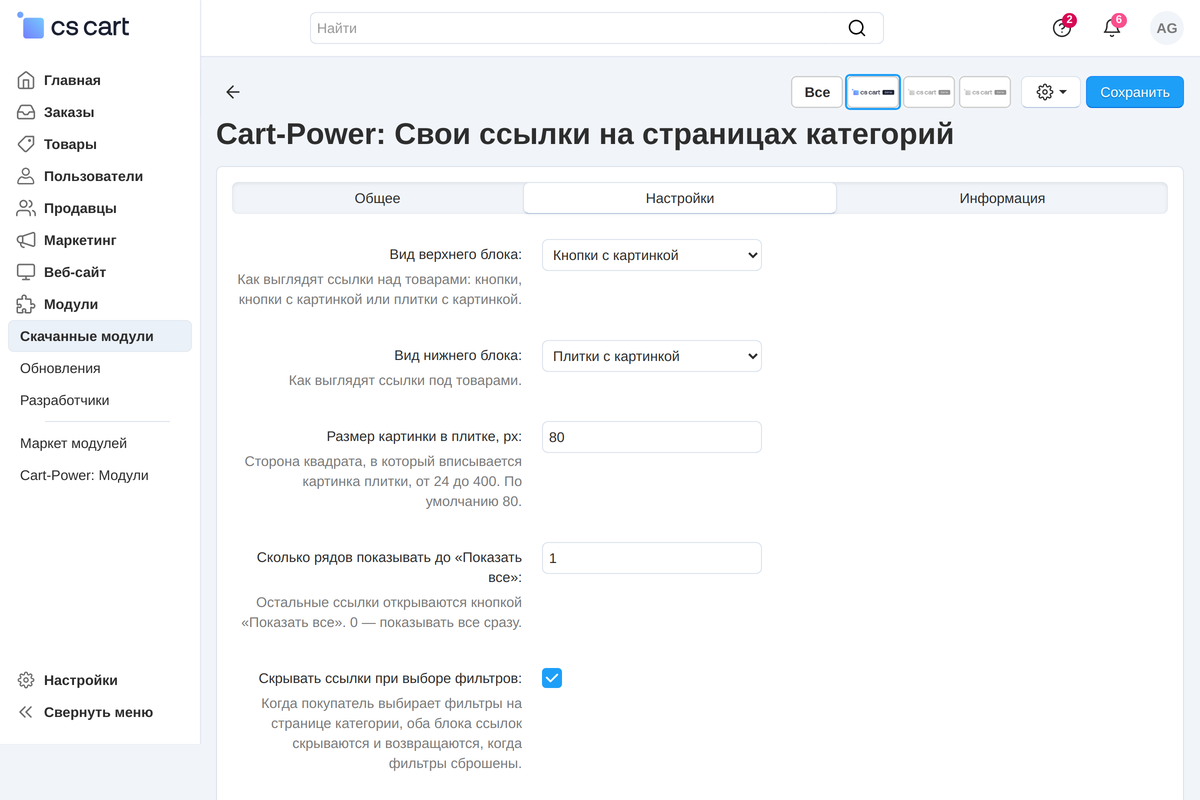Click the Маркетинг megaphone icon
This screenshot has width=1200, height=800.
26,240
